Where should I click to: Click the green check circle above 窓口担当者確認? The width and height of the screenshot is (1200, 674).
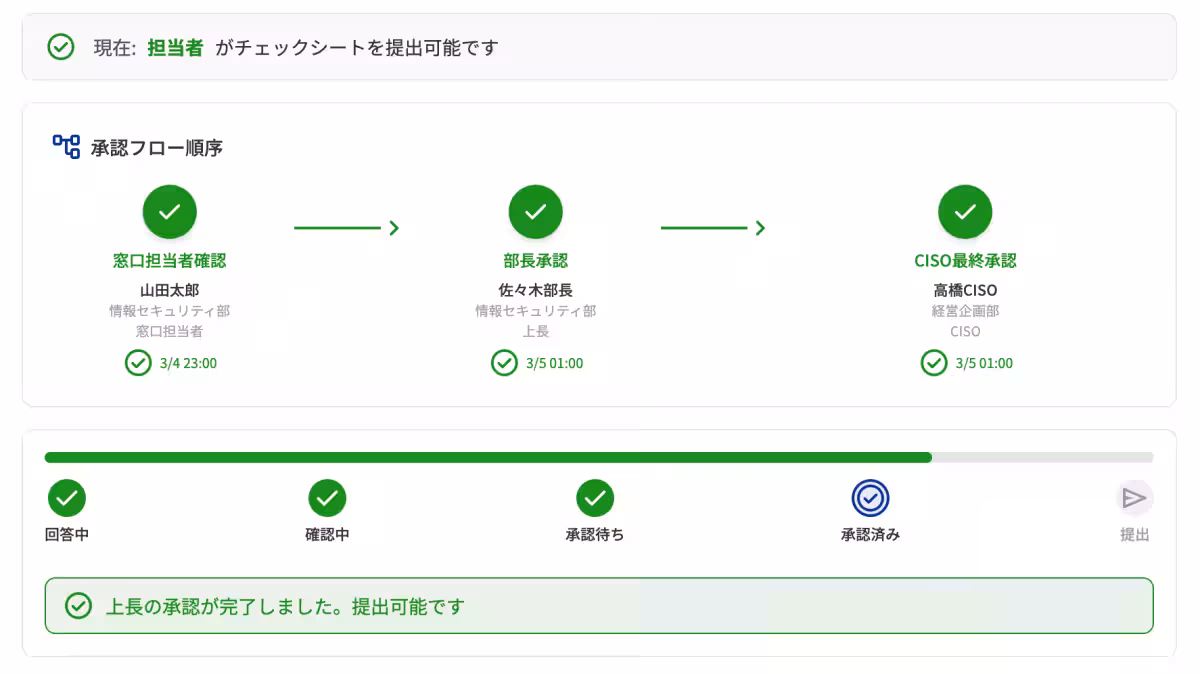(x=170, y=212)
